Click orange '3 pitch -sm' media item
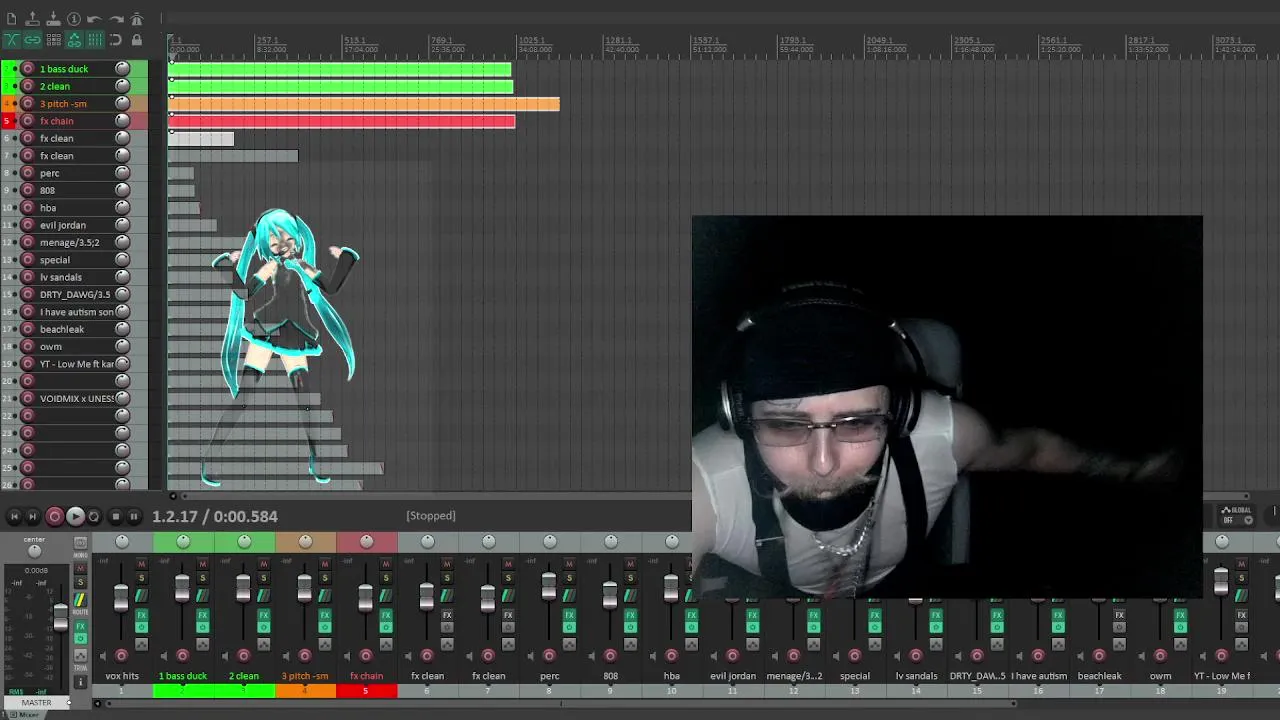 click(364, 104)
